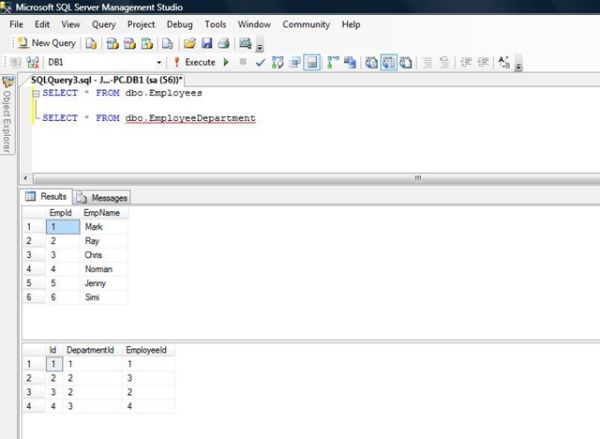The height and width of the screenshot is (439, 600).
Task: Click the Connect icon on SQL toolbar
Action: (x=16, y=62)
